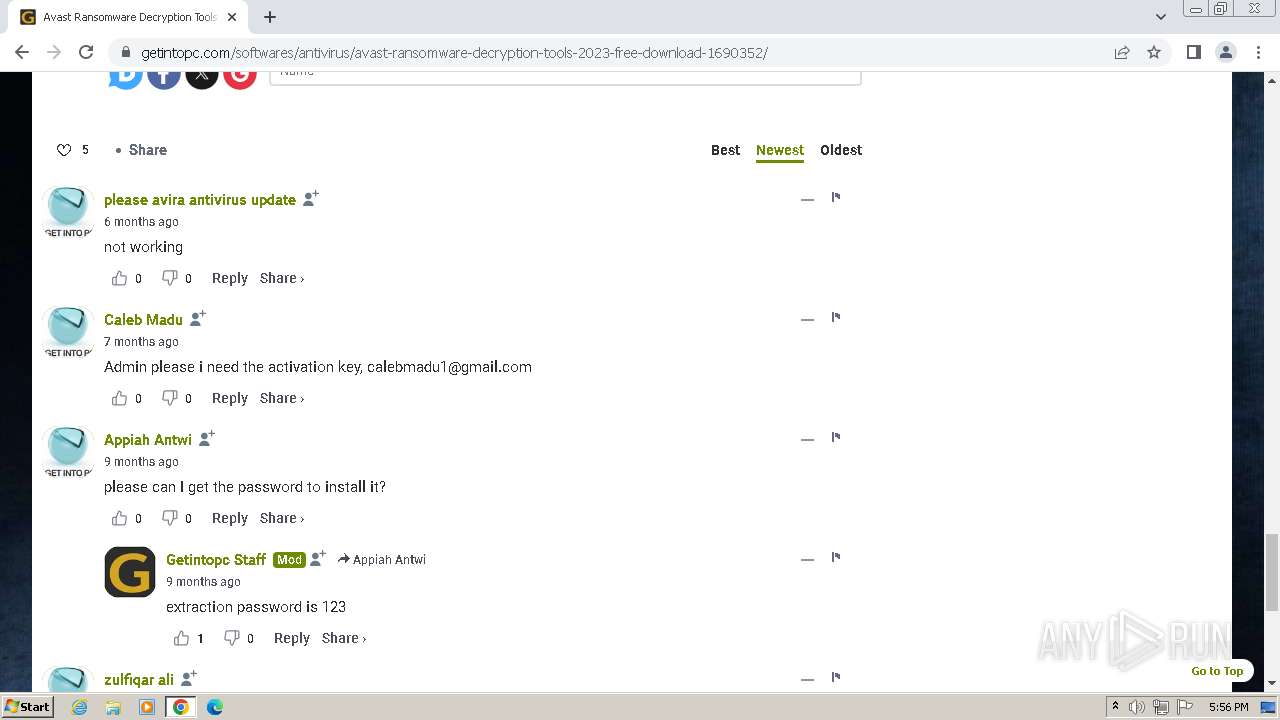Screen dimensions: 1280x720
Task: Open a new browser tab
Action: (x=270, y=17)
